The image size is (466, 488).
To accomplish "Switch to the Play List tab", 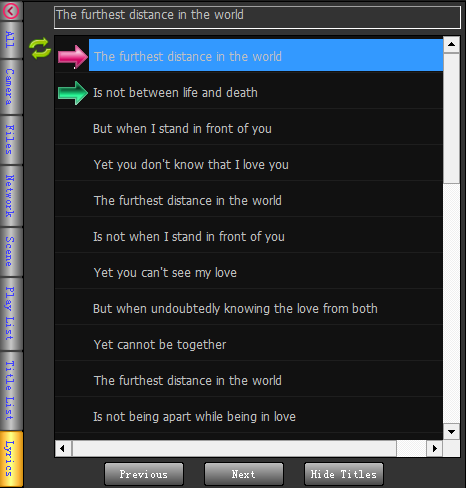I will pyautogui.click(x=11, y=314).
